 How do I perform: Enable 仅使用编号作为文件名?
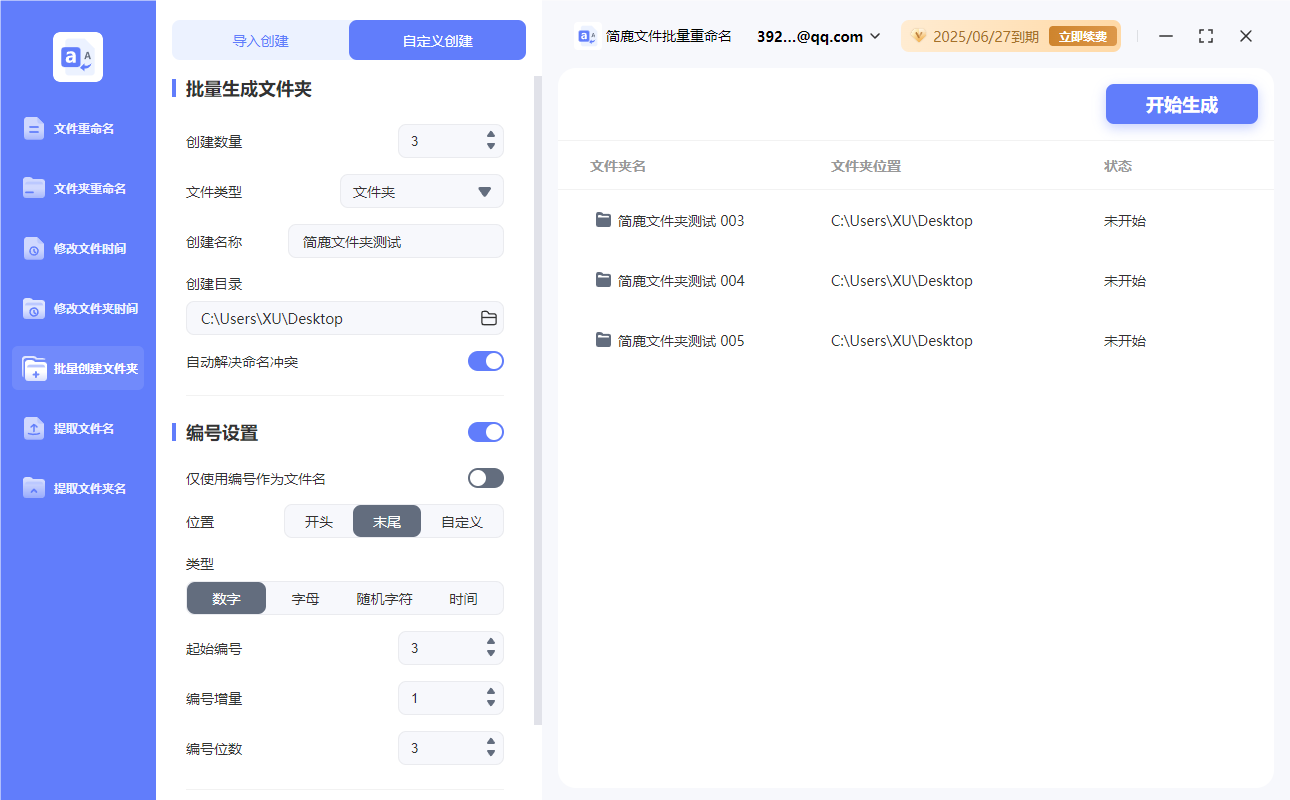pos(486,478)
